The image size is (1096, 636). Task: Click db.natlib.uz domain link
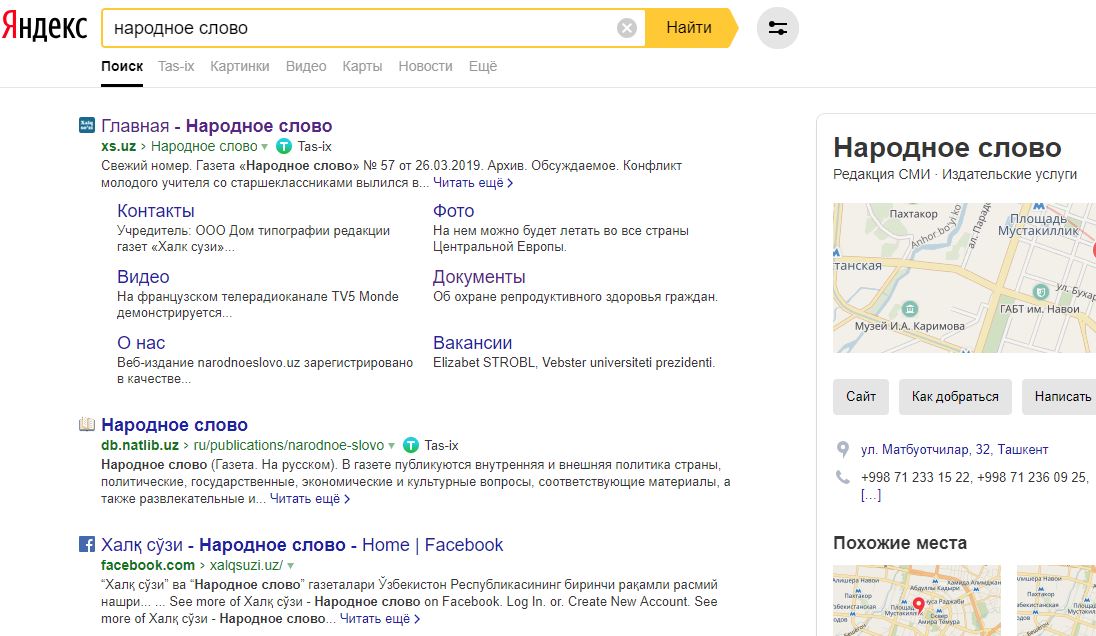[140, 445]
